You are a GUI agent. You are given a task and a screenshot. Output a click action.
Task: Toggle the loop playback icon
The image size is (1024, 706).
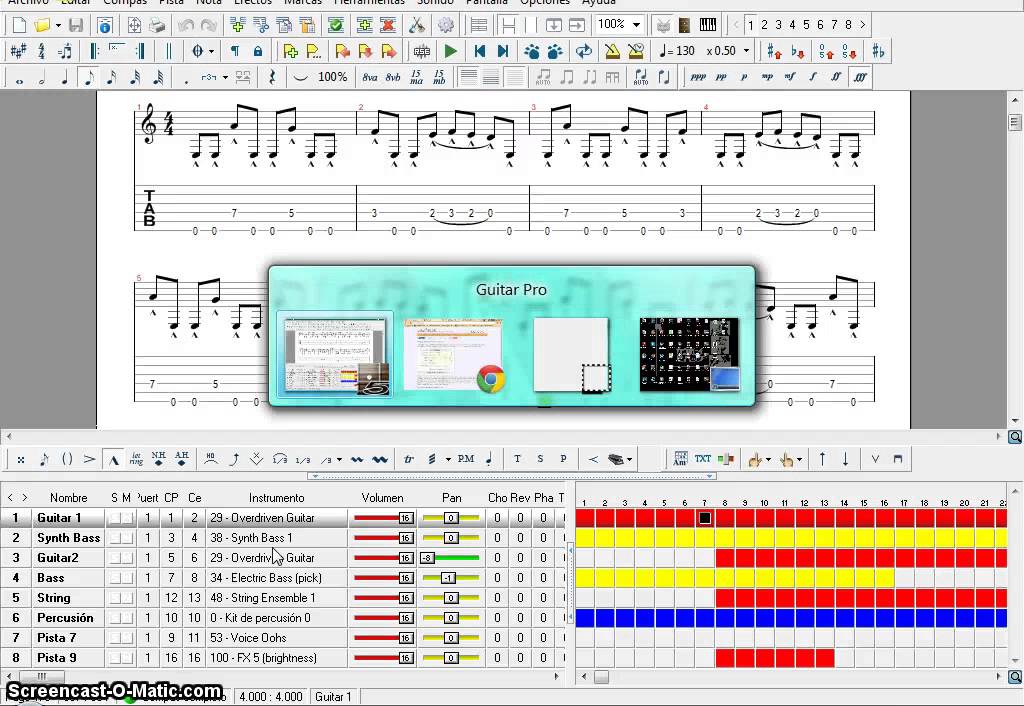pyautogui.click(x=584, y=51)
